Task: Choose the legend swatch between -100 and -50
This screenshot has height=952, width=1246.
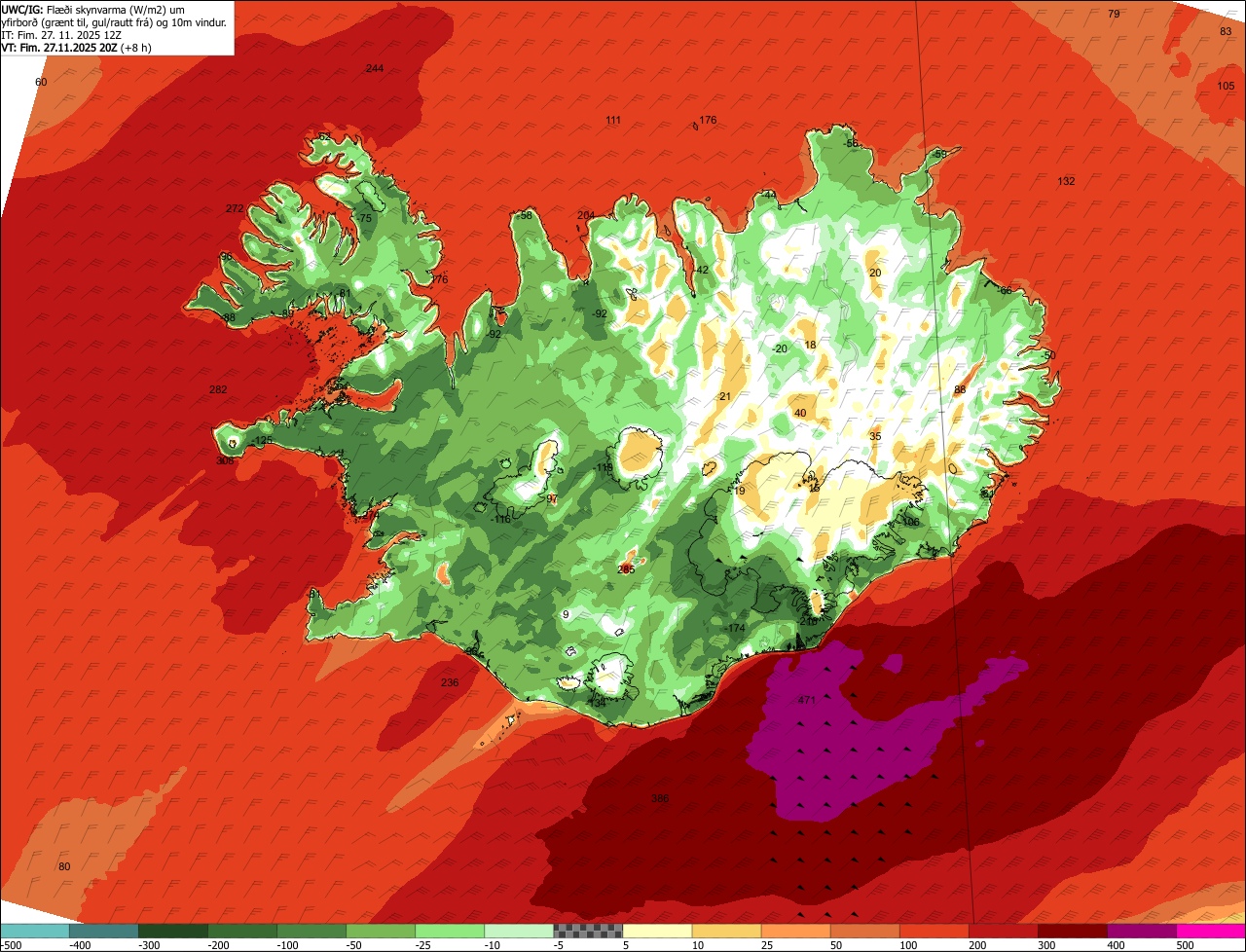Action: (x=311, y=931)
